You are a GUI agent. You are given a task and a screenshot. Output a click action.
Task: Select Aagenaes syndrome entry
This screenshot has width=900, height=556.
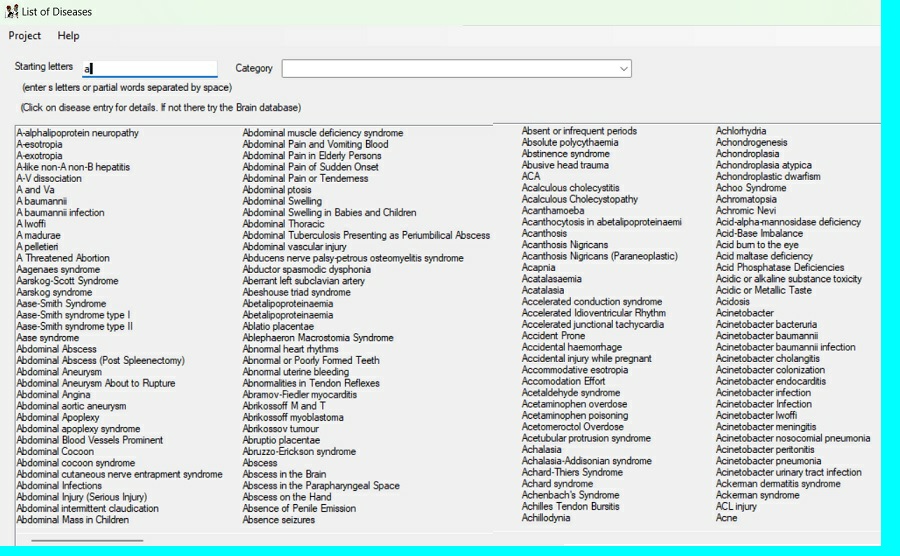(58, 270)
